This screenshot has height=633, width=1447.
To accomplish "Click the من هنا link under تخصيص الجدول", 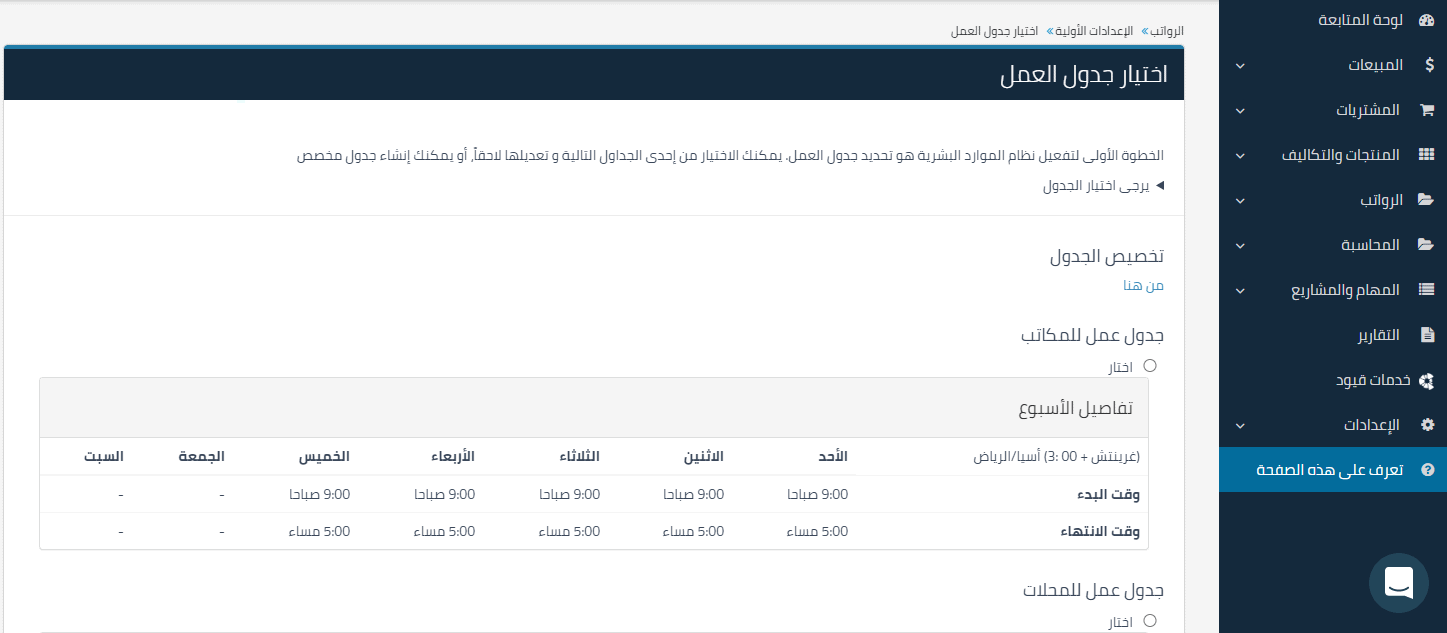I will click(1142, 285).
